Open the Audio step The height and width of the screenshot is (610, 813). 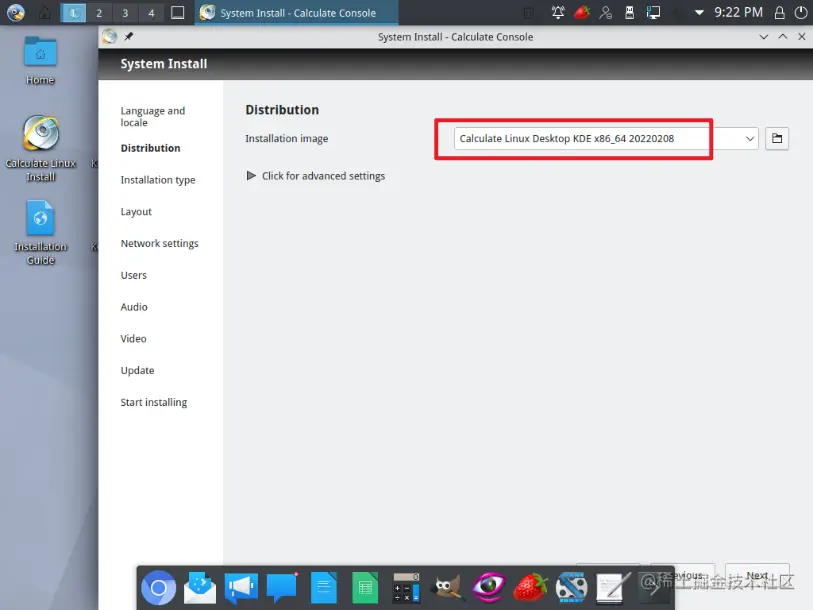(134, 307)
